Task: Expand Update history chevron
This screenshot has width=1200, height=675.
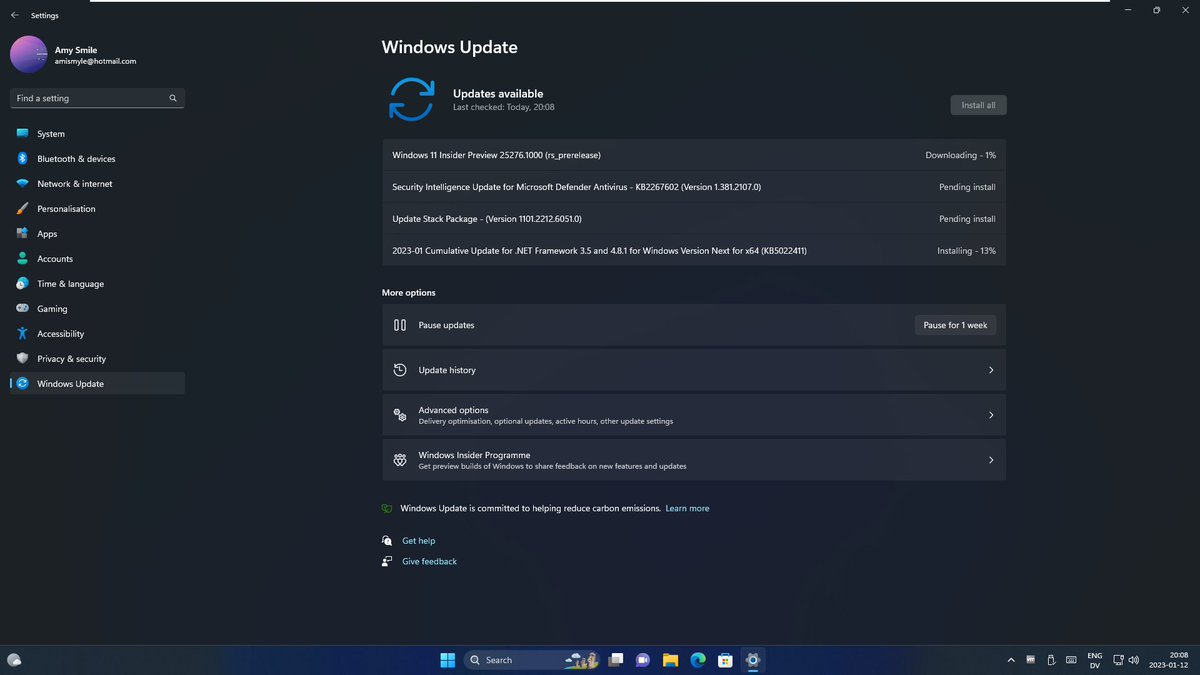Action: pos(991,370)
